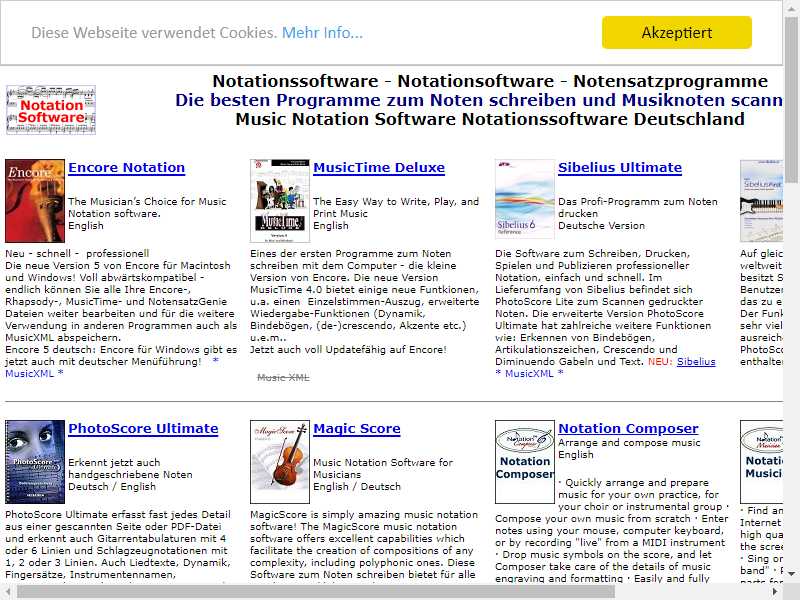The image size is (800, 600).
Task: Click 'Neu - schnell - professionell' text
Action: [77, 254]
